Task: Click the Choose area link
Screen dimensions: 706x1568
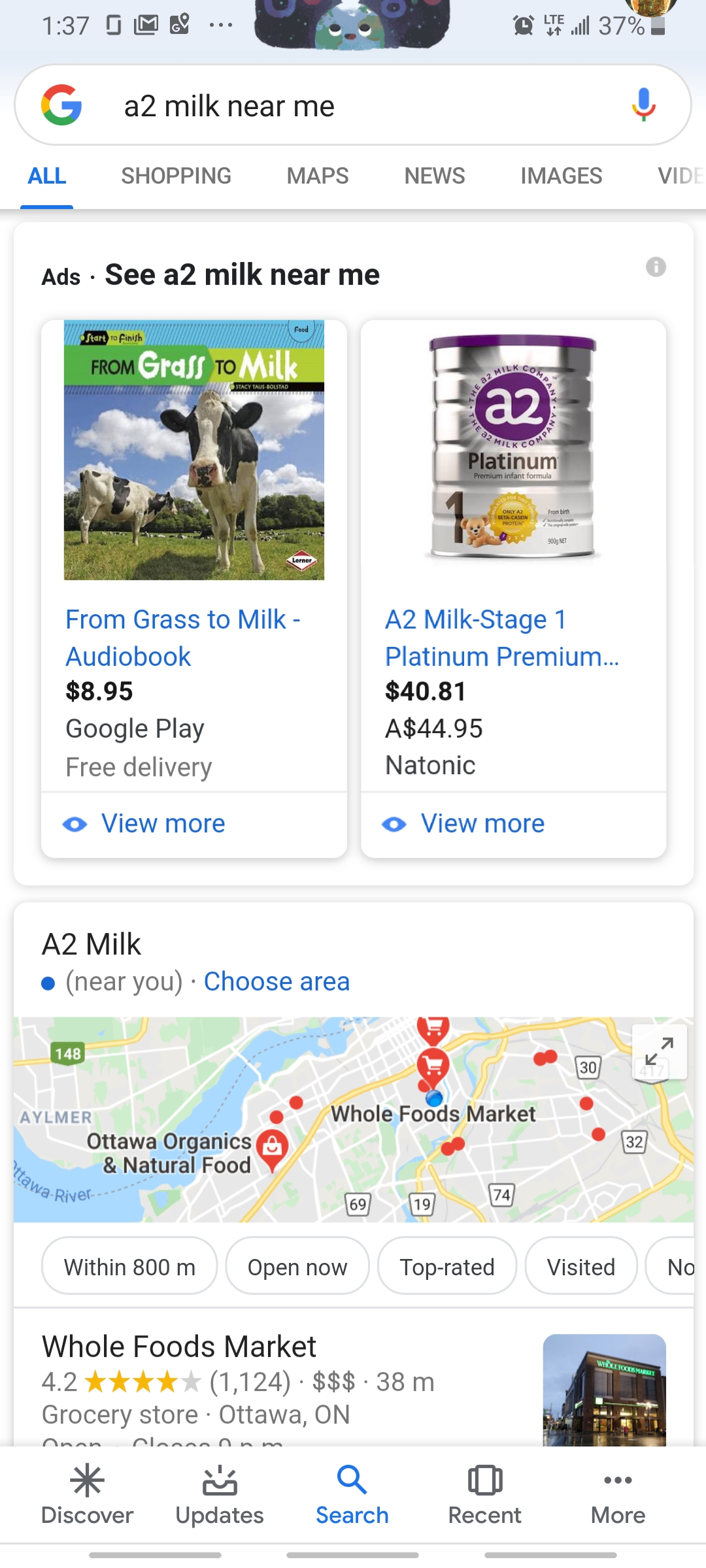Action: pos(277,981)
